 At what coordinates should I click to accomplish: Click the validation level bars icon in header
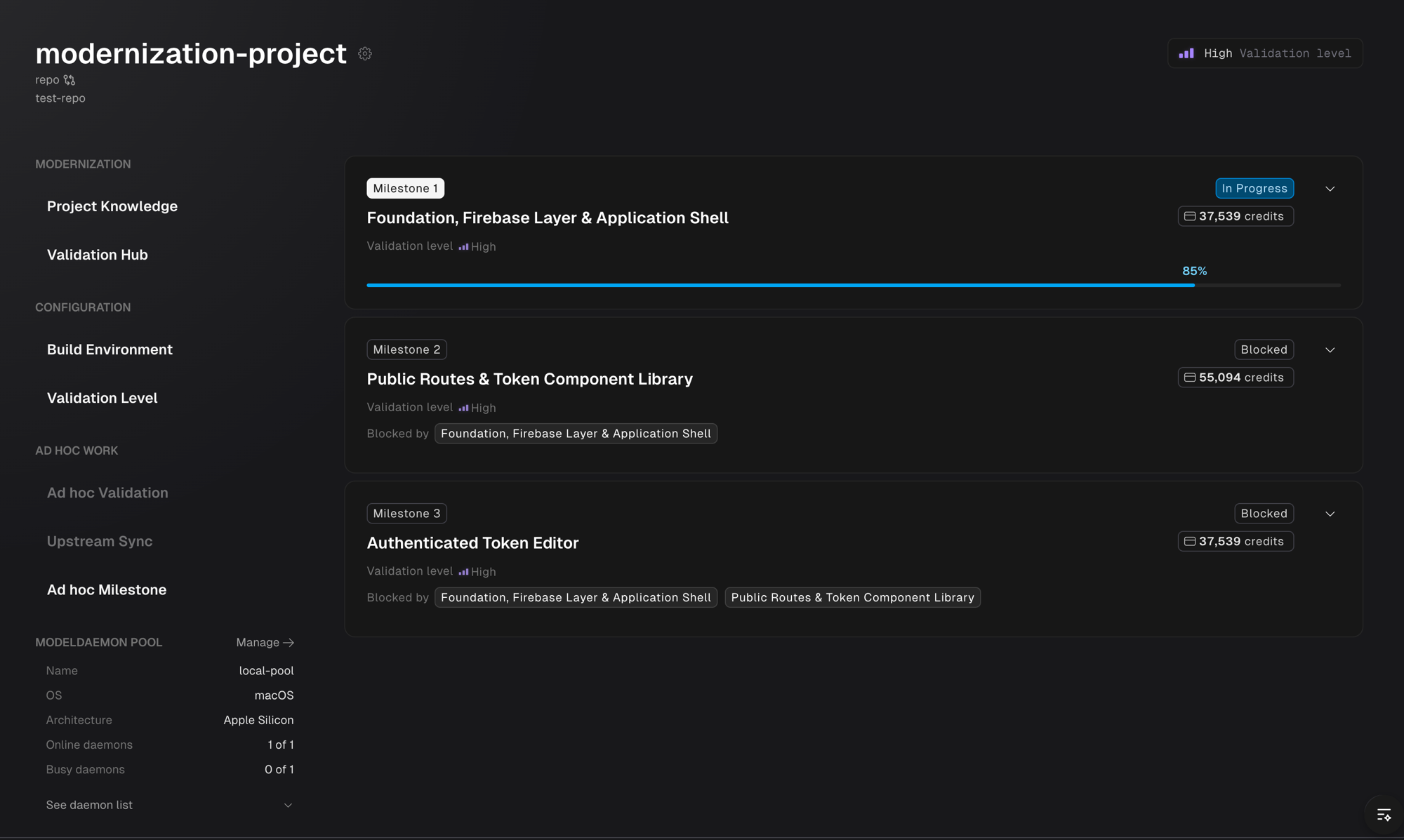[1186, 53]
